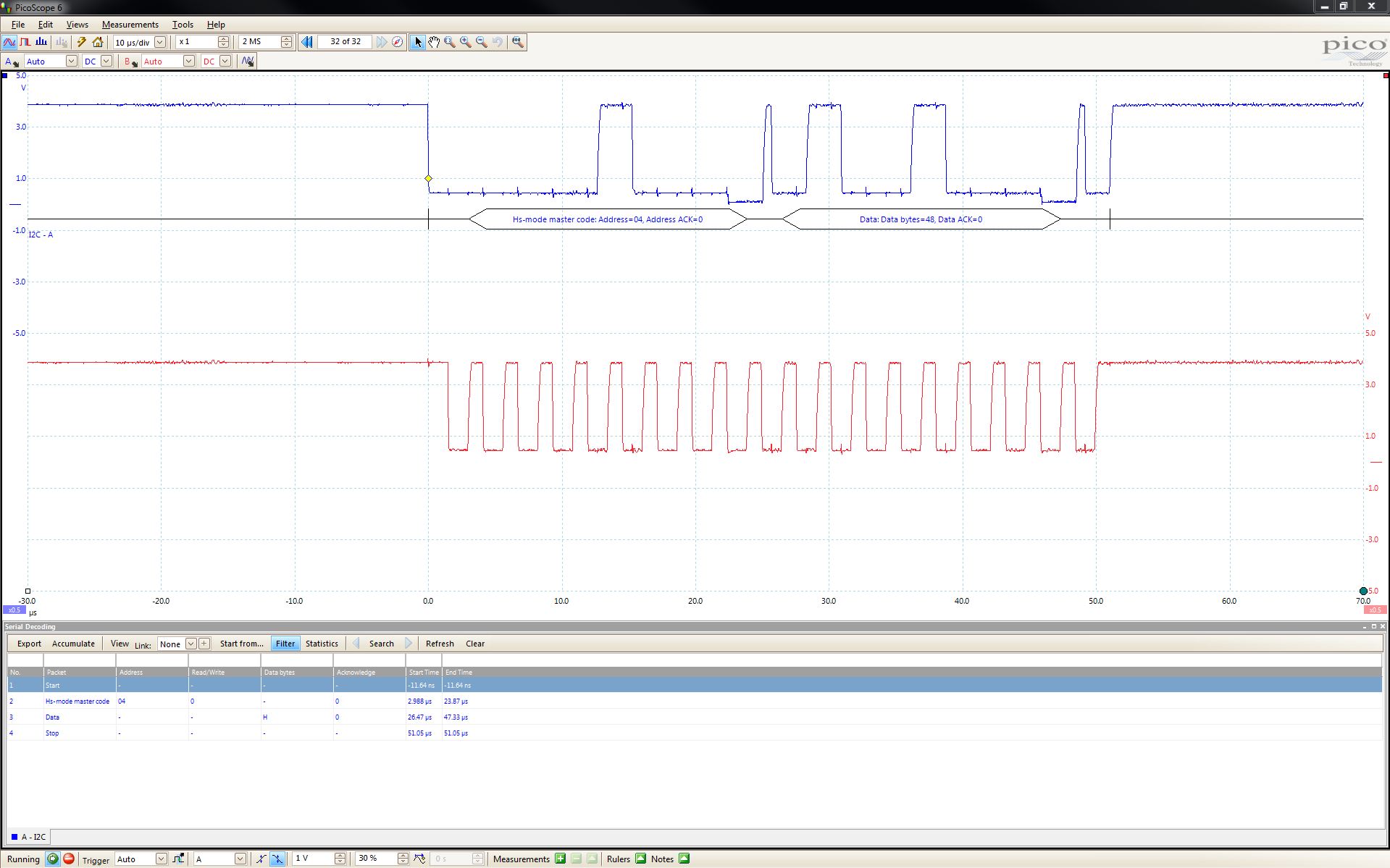Open the Help menu
The height and width of the screenshot is (868, 1390).
[x=216, y=25]
